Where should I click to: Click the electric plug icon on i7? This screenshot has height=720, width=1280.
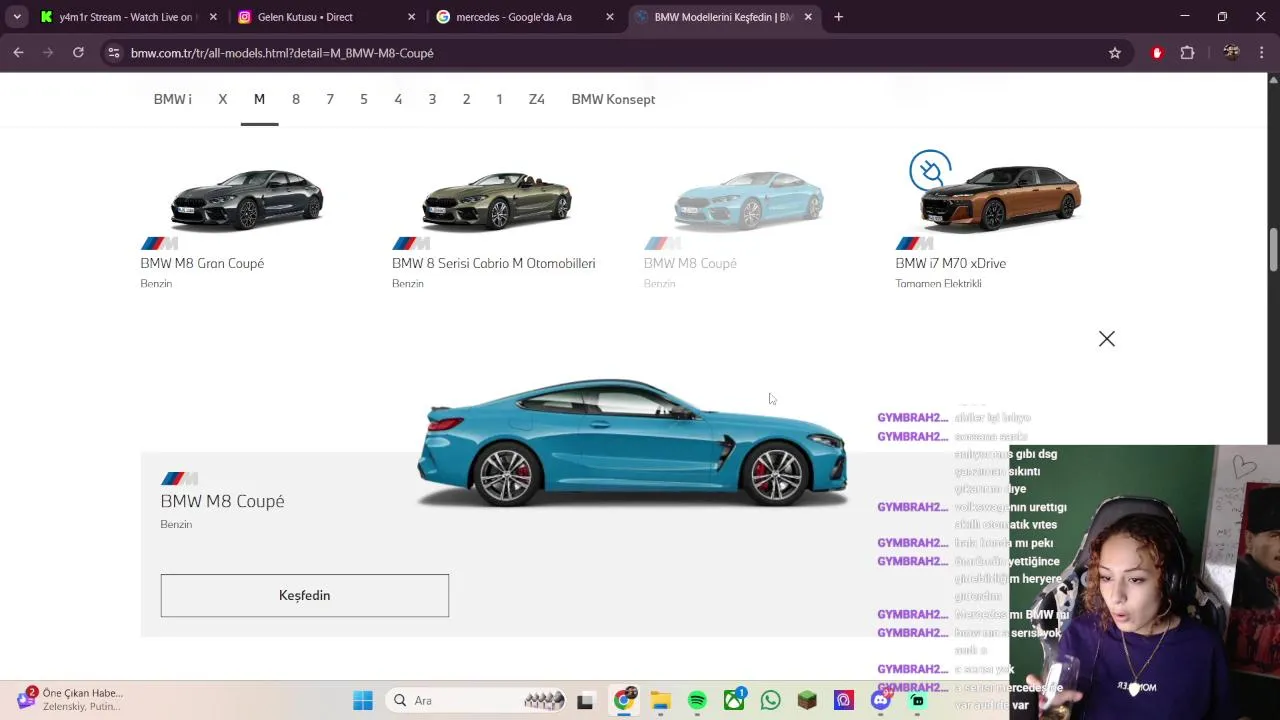click(x=930, y=170)
